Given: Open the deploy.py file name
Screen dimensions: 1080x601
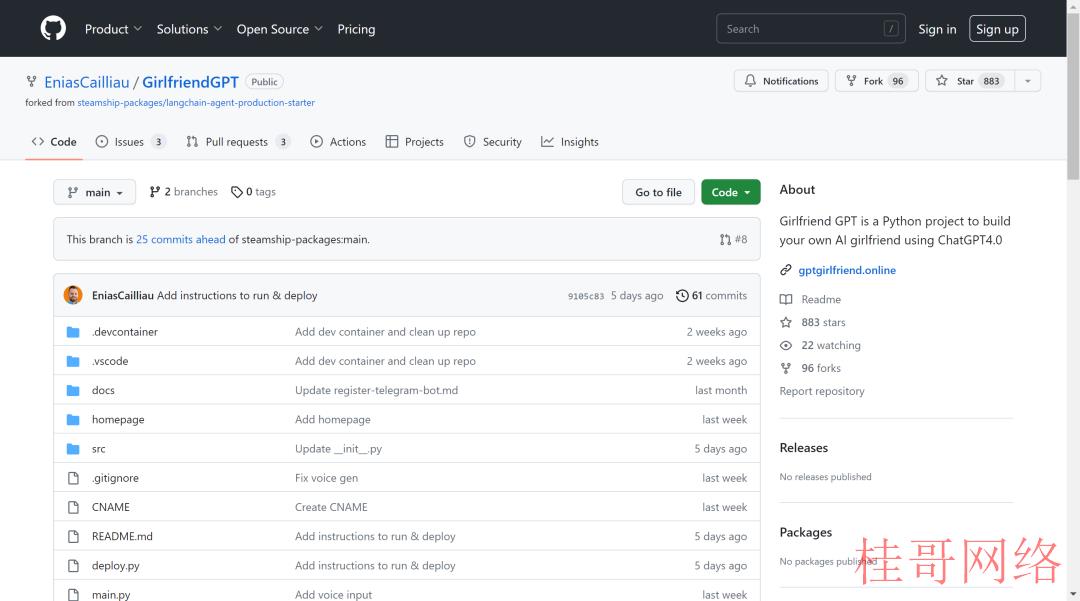Looking at the screenshot, I should [116, 566].
